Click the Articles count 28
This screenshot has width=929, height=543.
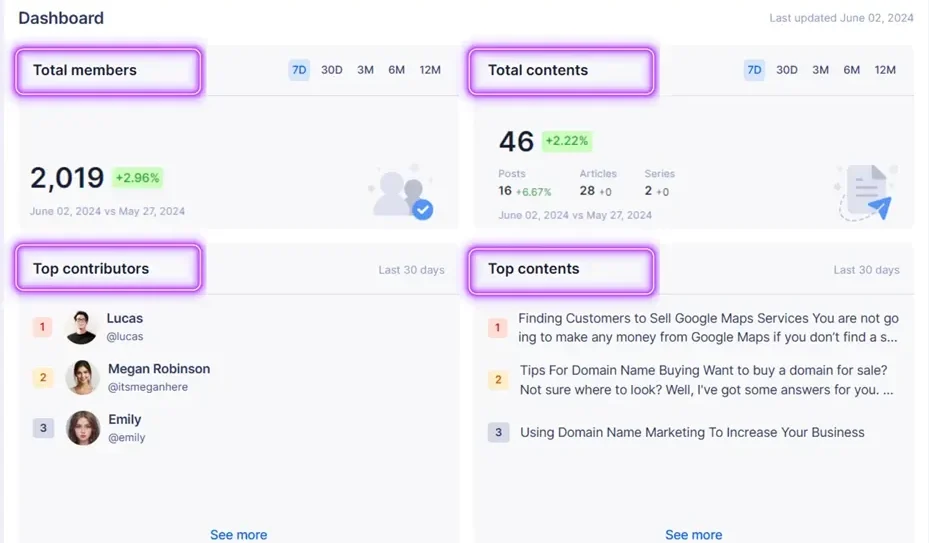[587, 191]
